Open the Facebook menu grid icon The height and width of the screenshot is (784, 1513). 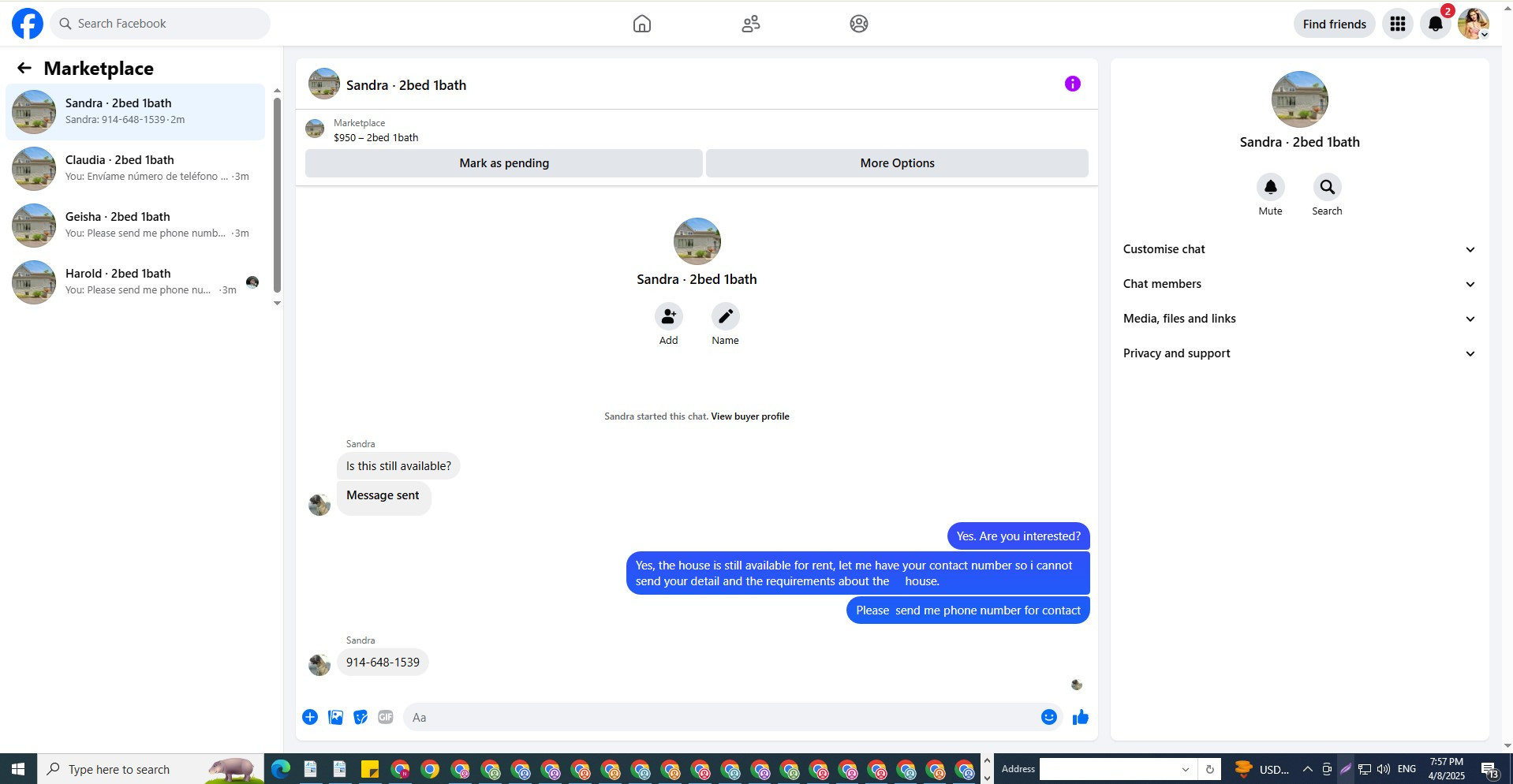1398,24
